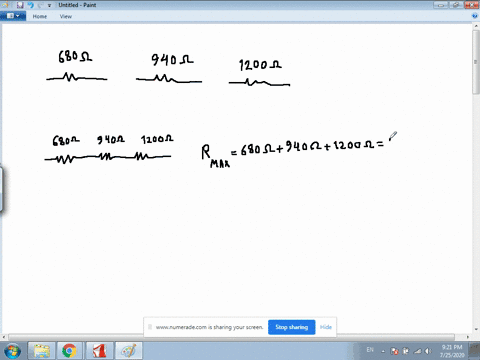Open the red PDF app in taskbar

(99, 351)
